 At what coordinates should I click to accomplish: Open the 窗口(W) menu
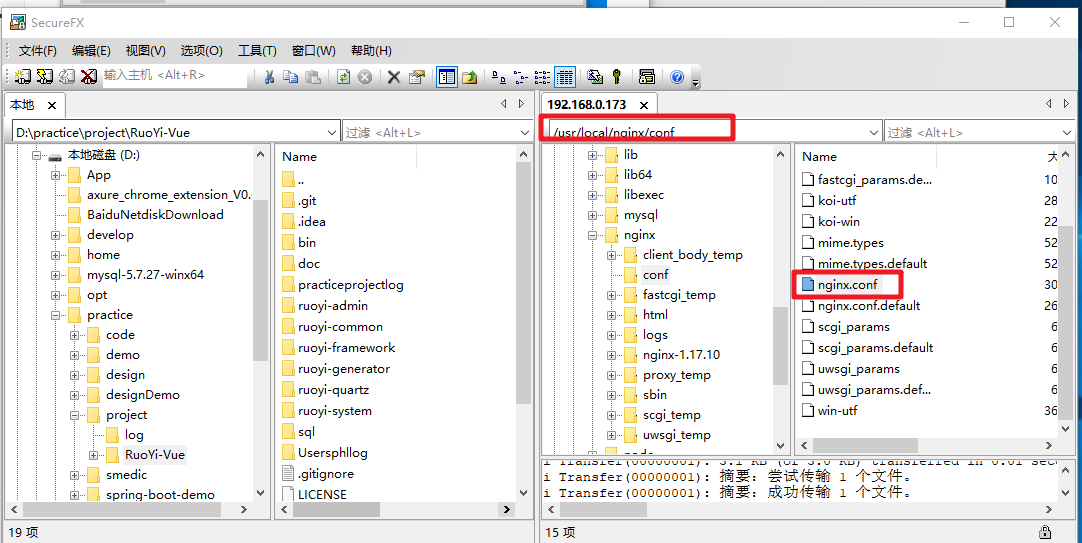click(313, 50)
